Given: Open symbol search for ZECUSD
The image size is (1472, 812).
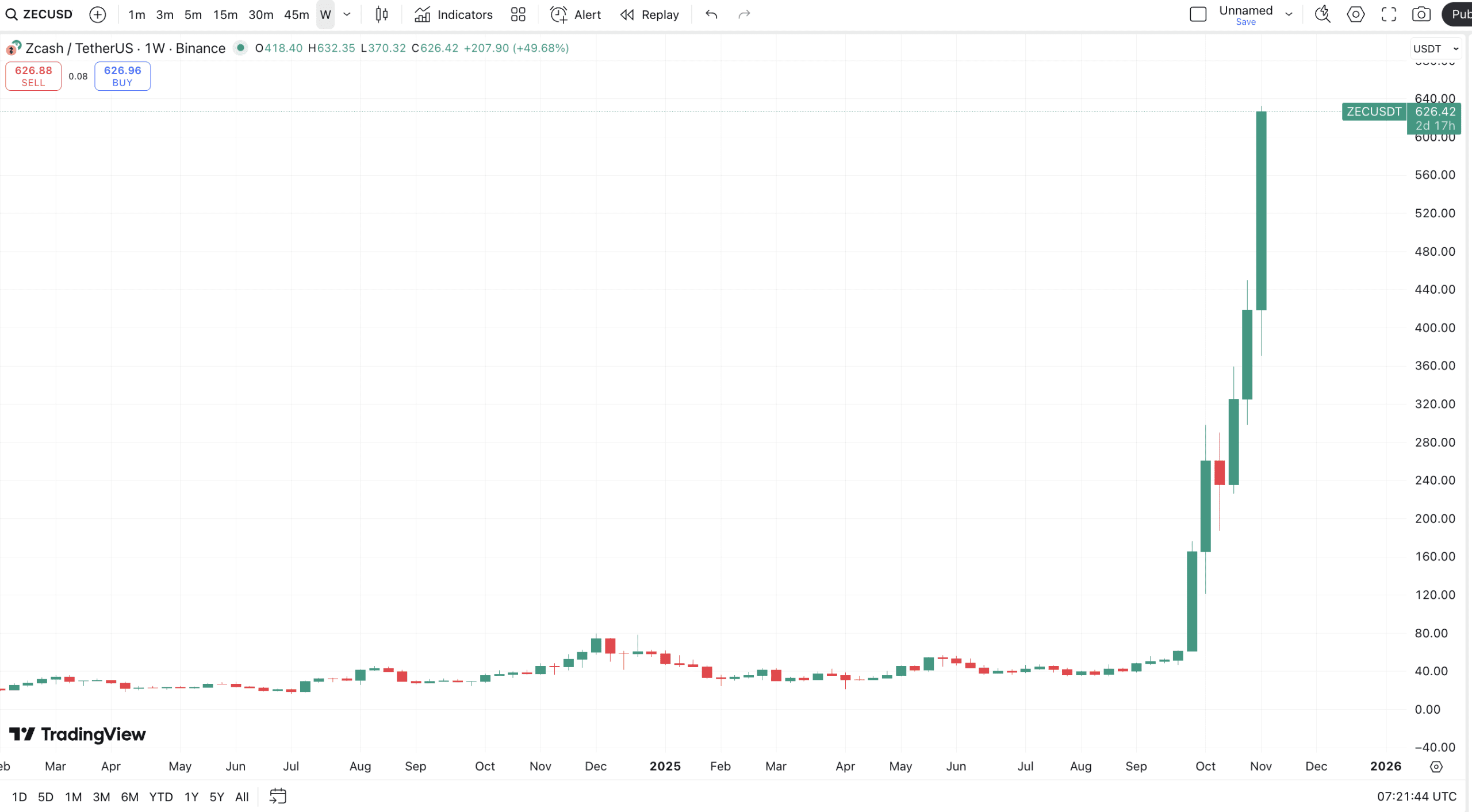Looking at the screenshot, I should point(39,14).
